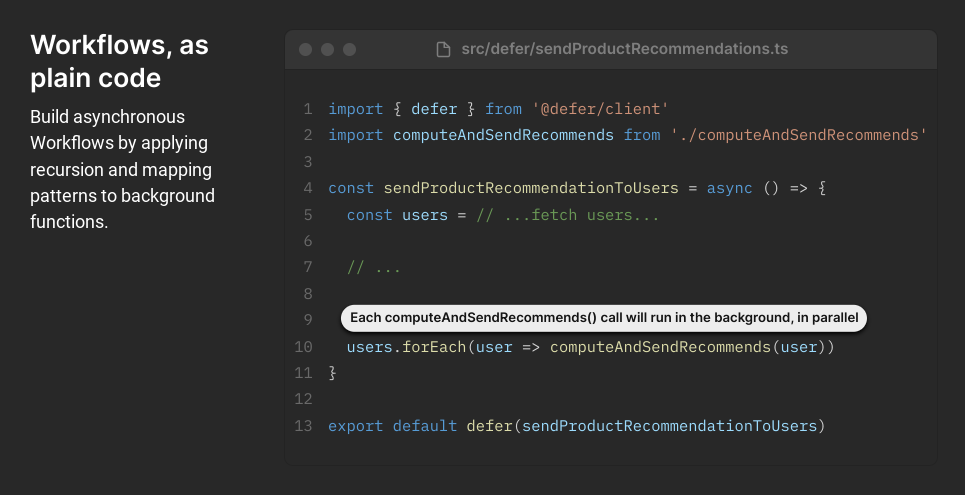Click the first gray window dot
Screen dimensions: 965x495
305,49
